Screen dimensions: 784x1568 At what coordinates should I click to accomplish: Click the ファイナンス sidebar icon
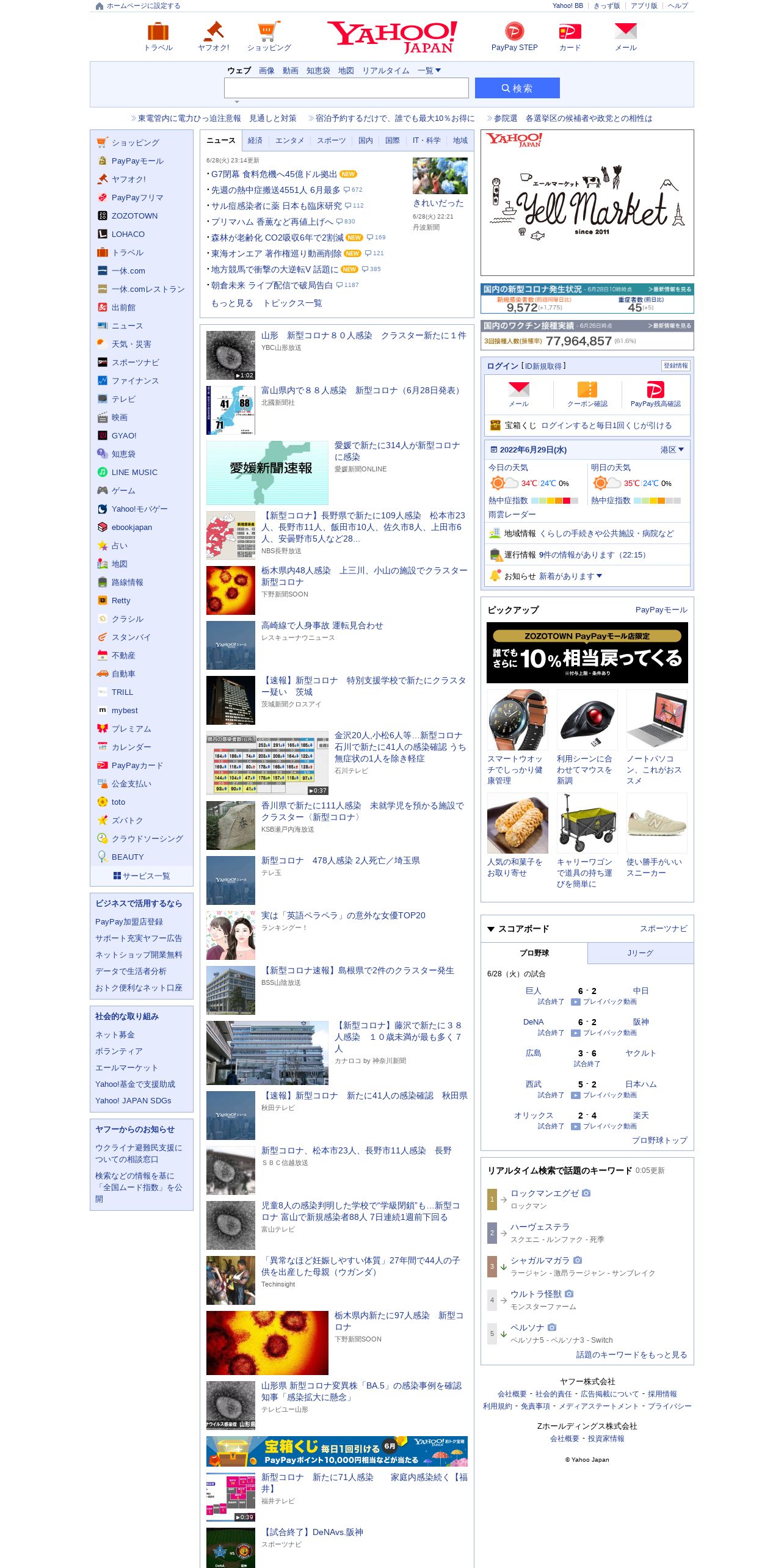click(102, 381)
